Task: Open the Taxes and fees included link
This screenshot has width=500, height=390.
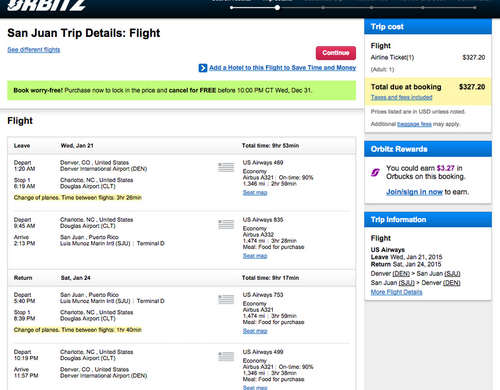Action: (x=401, y=97)
